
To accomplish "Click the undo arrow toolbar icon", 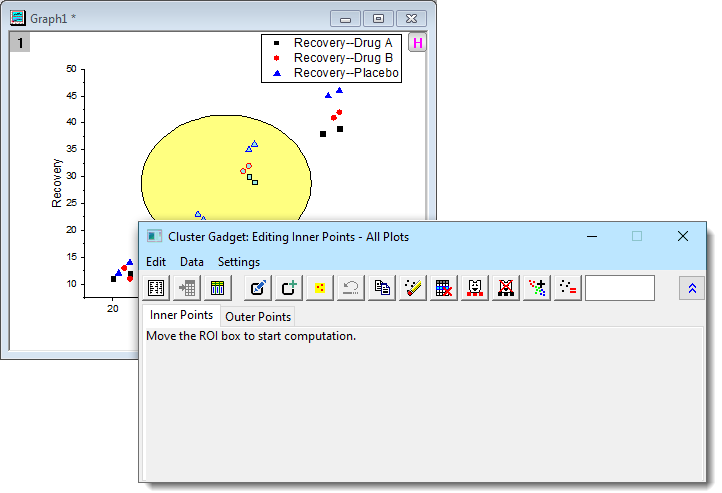I will (x=350, y=288).
